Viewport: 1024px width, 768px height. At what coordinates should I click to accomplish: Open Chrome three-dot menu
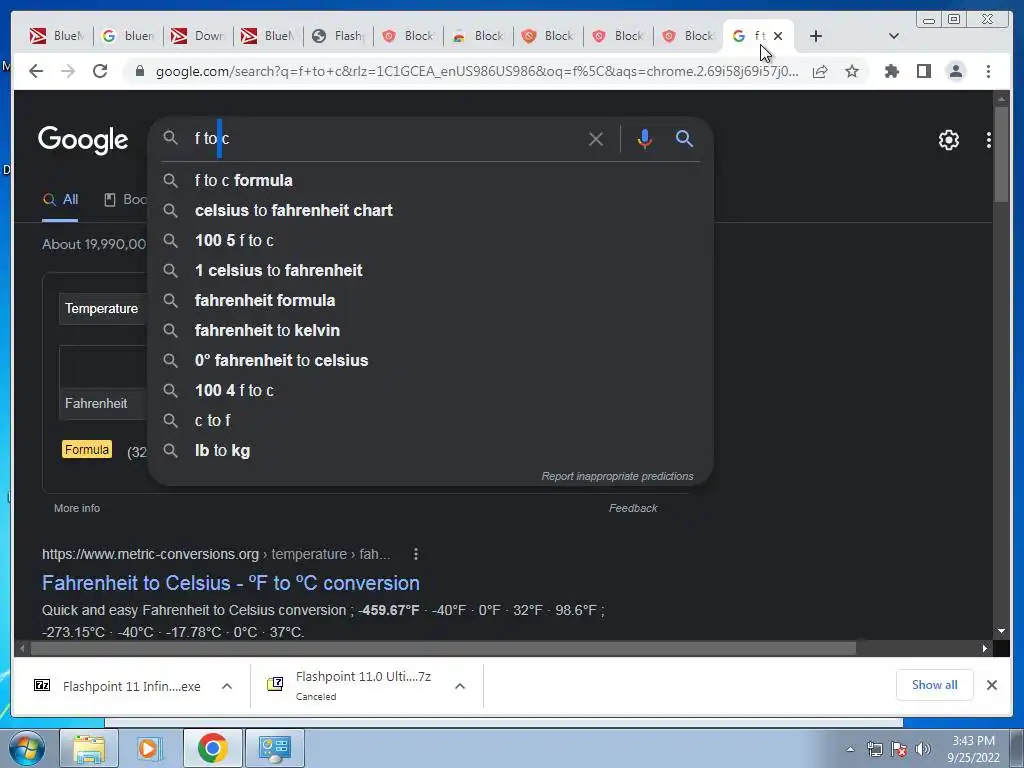click(x=988, y=71)
